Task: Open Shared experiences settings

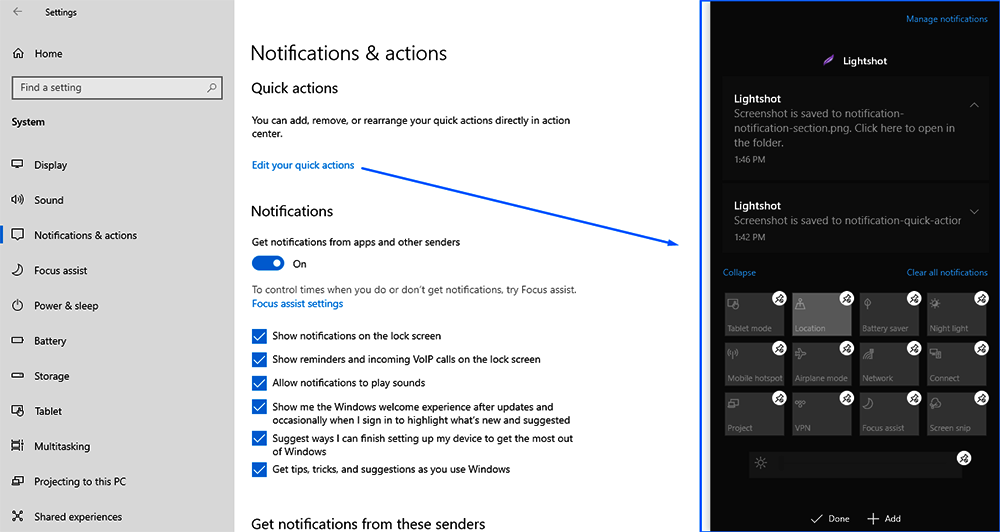Action: [x=67, y=517]
